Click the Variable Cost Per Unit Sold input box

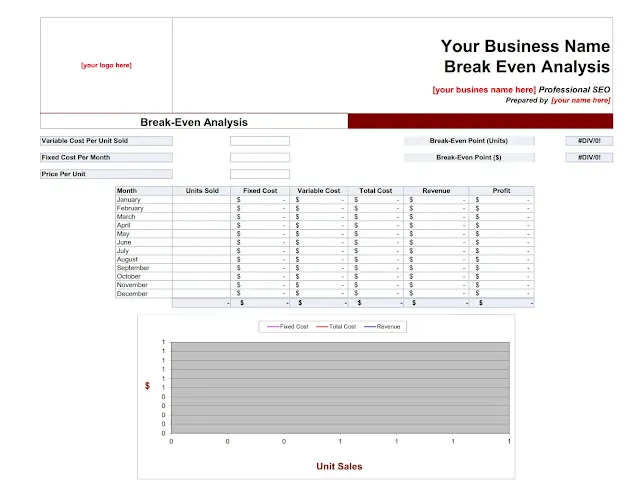tap(260, 141)
